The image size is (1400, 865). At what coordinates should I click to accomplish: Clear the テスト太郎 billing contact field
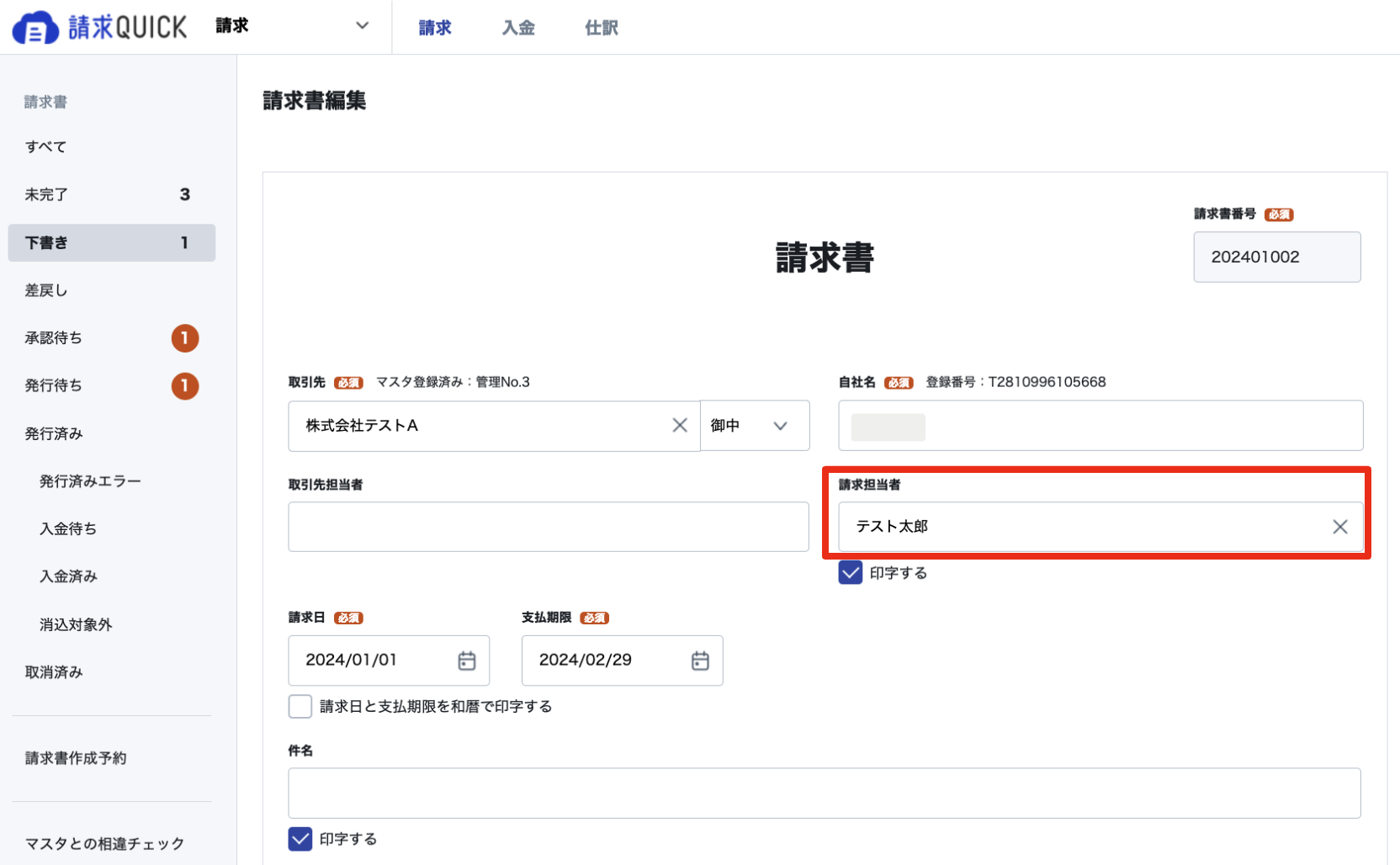coord(1340,527)
